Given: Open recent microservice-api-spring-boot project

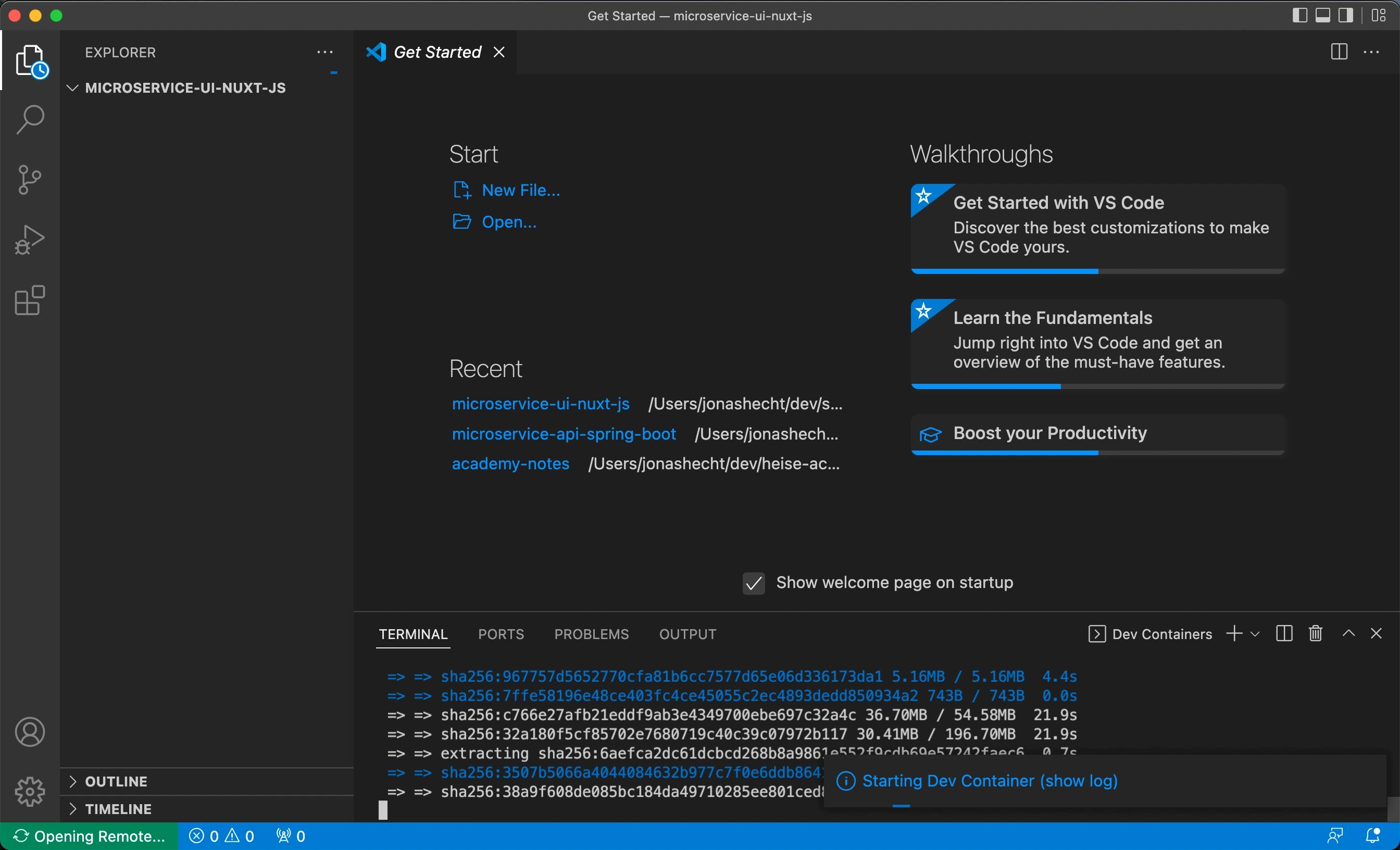Looking at the screenshot, I should coord(564,434).
